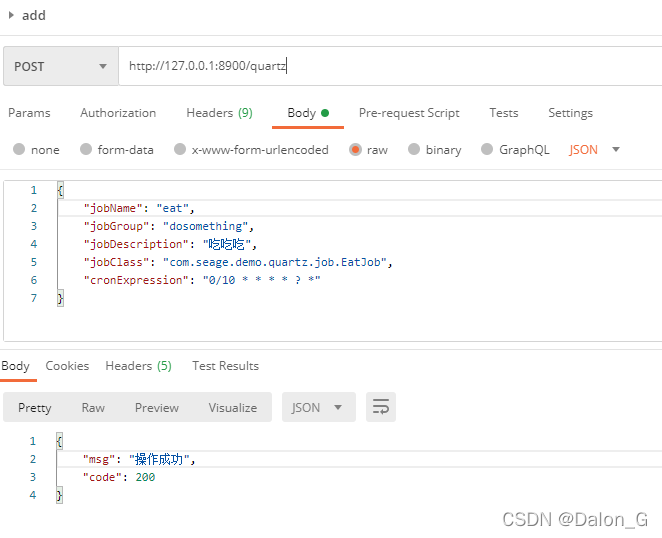Open the response Cookies tab
The width and height of the screenshot is (662, 538).
tap(67, 366)
